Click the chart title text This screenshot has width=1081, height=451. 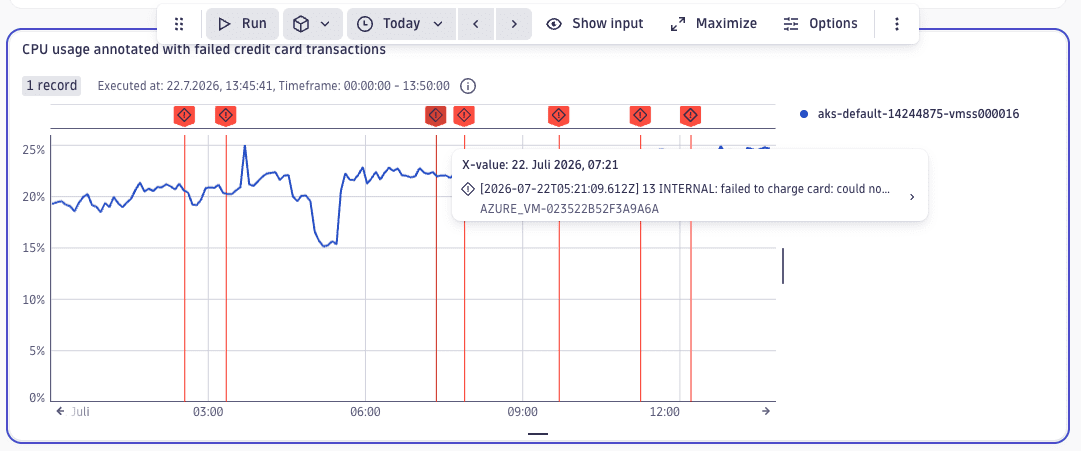(204, 50)
